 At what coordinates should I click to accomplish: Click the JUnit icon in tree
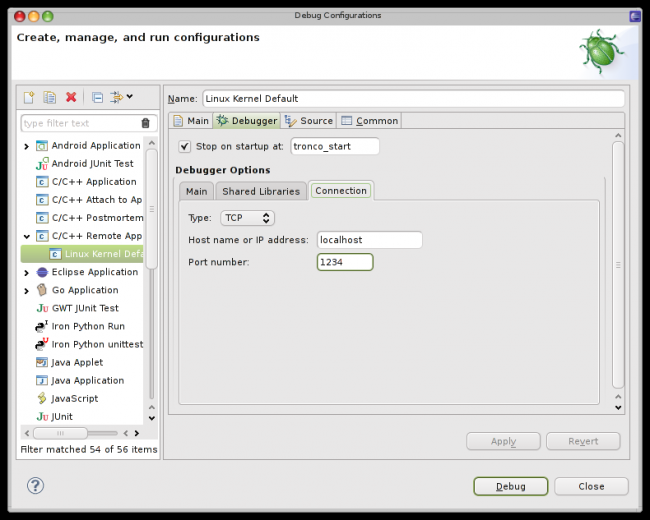pos(42,416)
